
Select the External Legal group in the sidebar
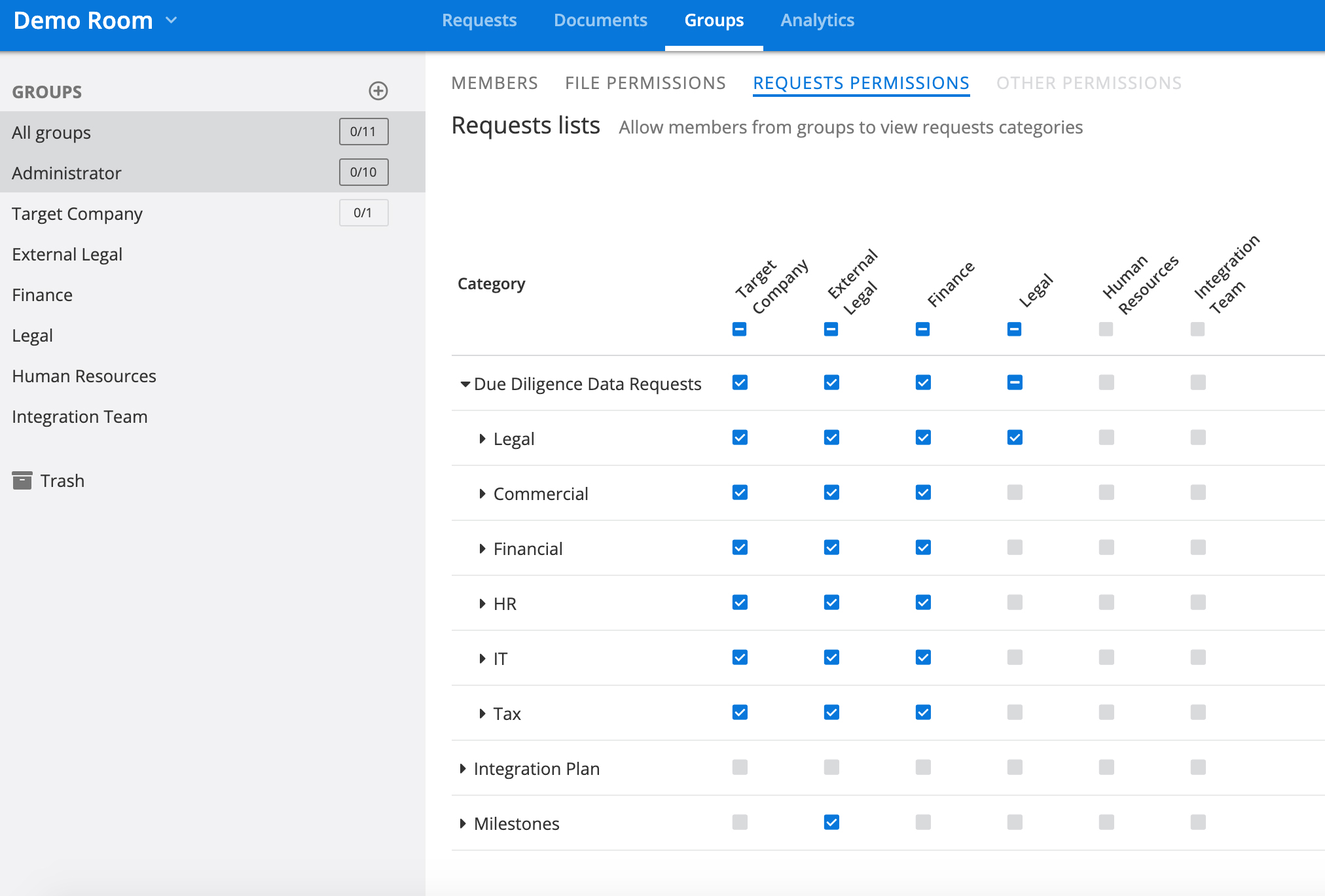(67, 254)
